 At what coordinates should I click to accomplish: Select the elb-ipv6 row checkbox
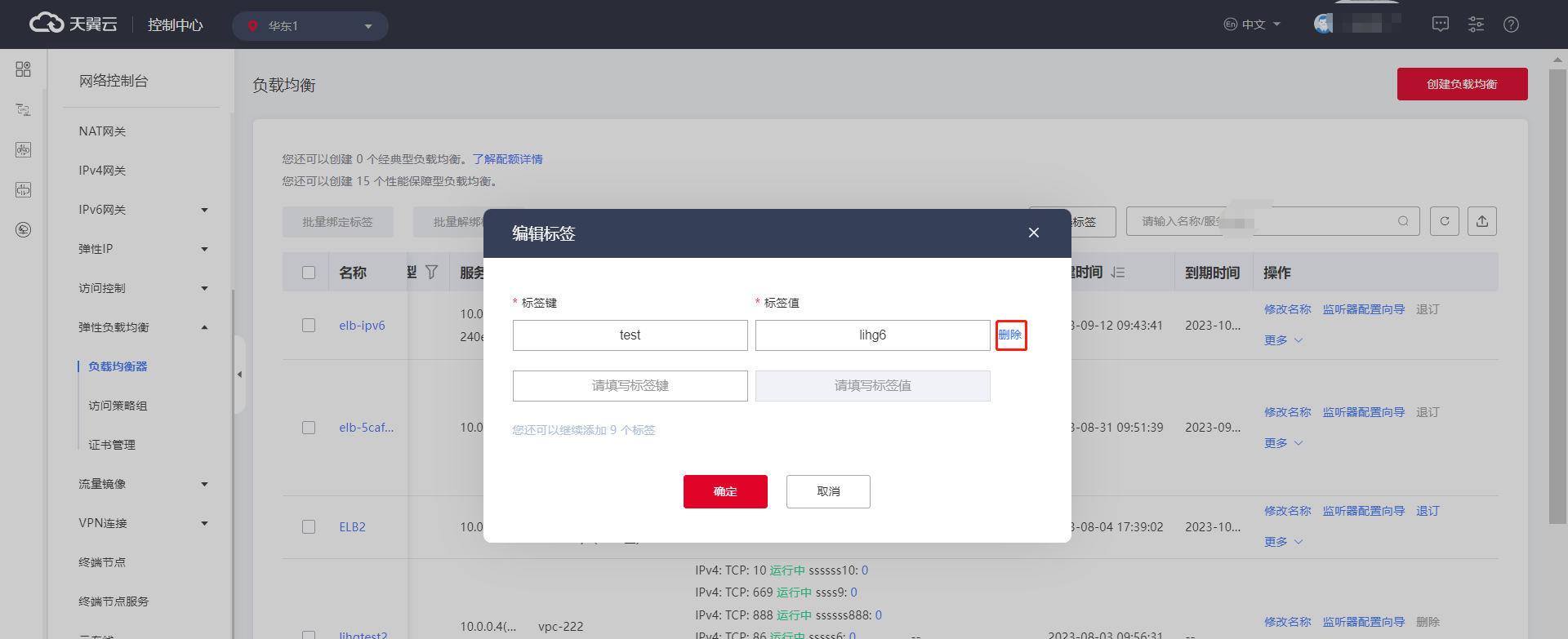[309, 325]
